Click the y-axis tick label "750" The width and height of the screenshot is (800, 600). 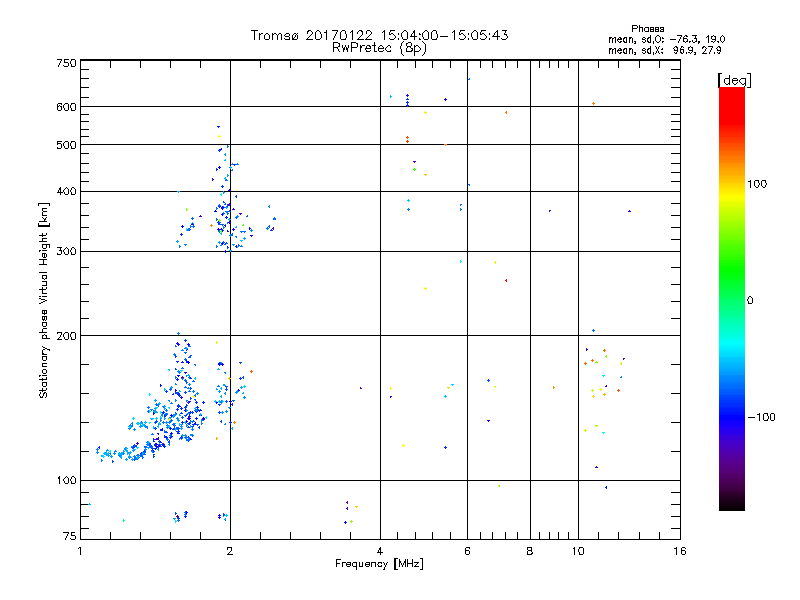[x=66, y=63]
